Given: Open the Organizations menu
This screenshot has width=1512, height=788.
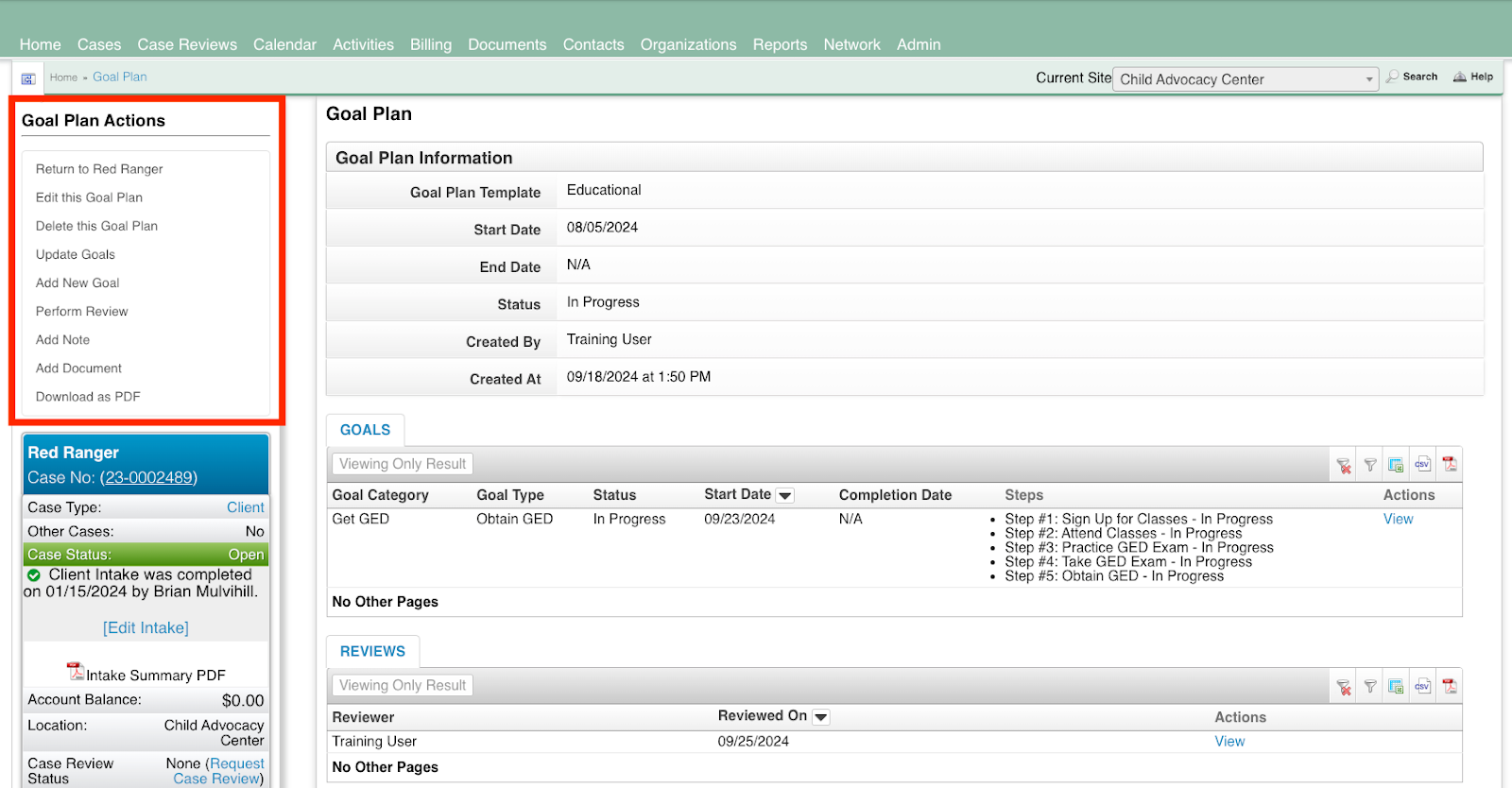Looking at the screenshot, I should pos(688,44).
